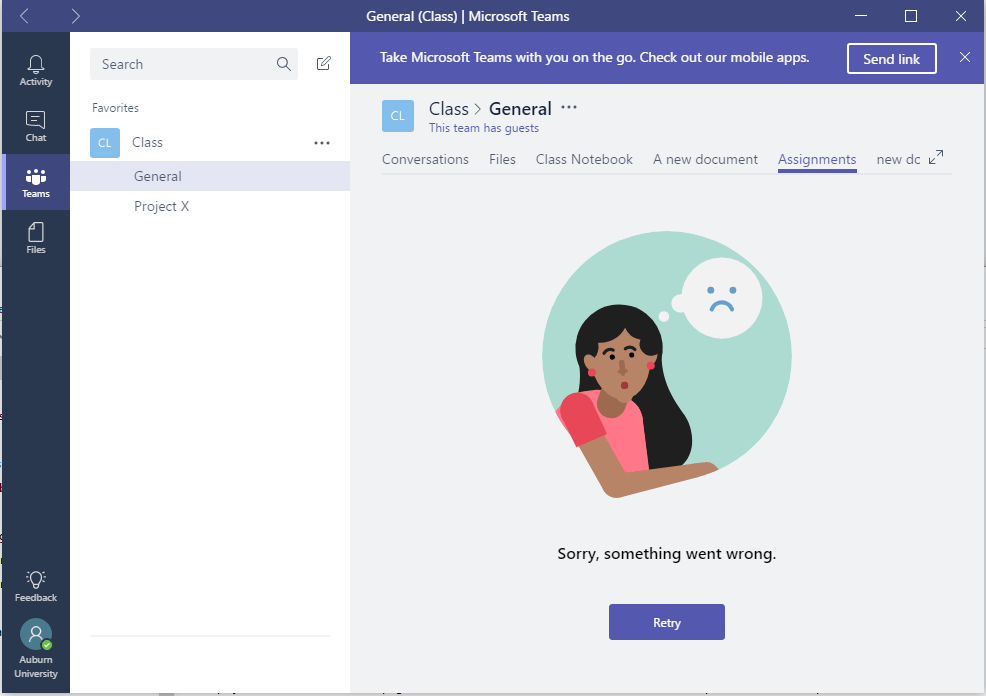Select the Project X channel

(210, 206)
